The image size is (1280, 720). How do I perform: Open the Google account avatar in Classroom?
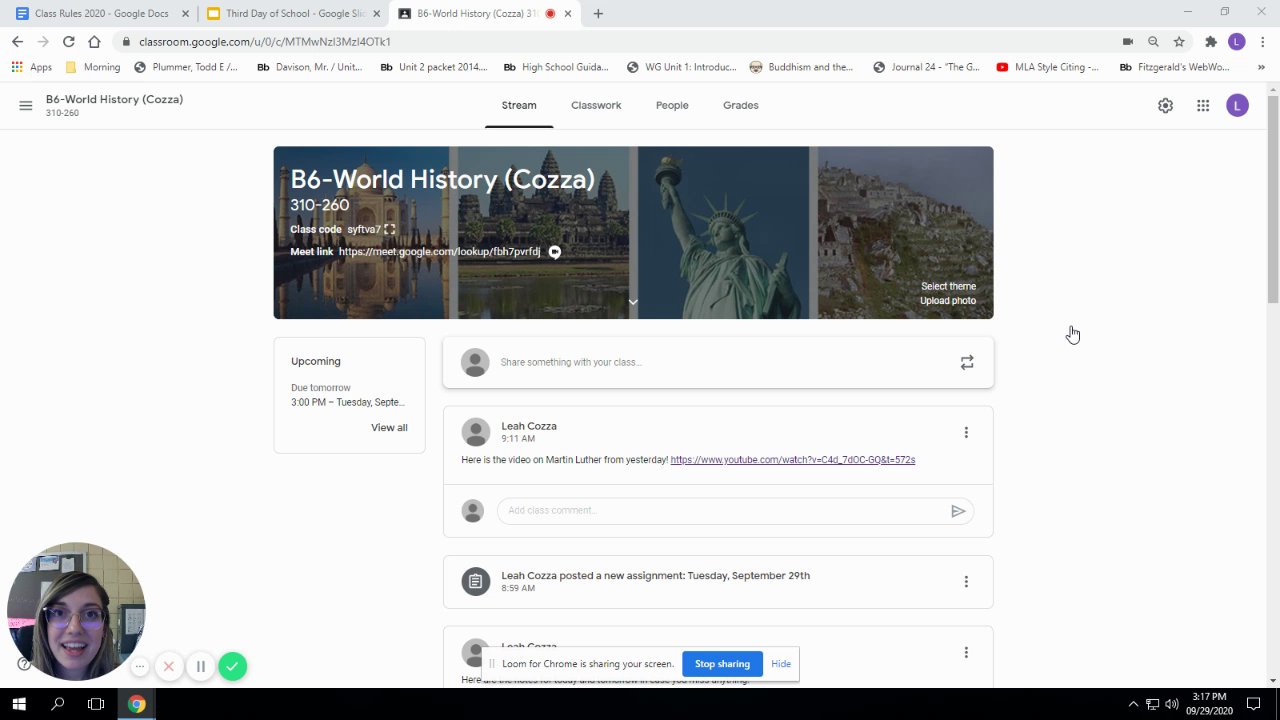coord(1237,106)
